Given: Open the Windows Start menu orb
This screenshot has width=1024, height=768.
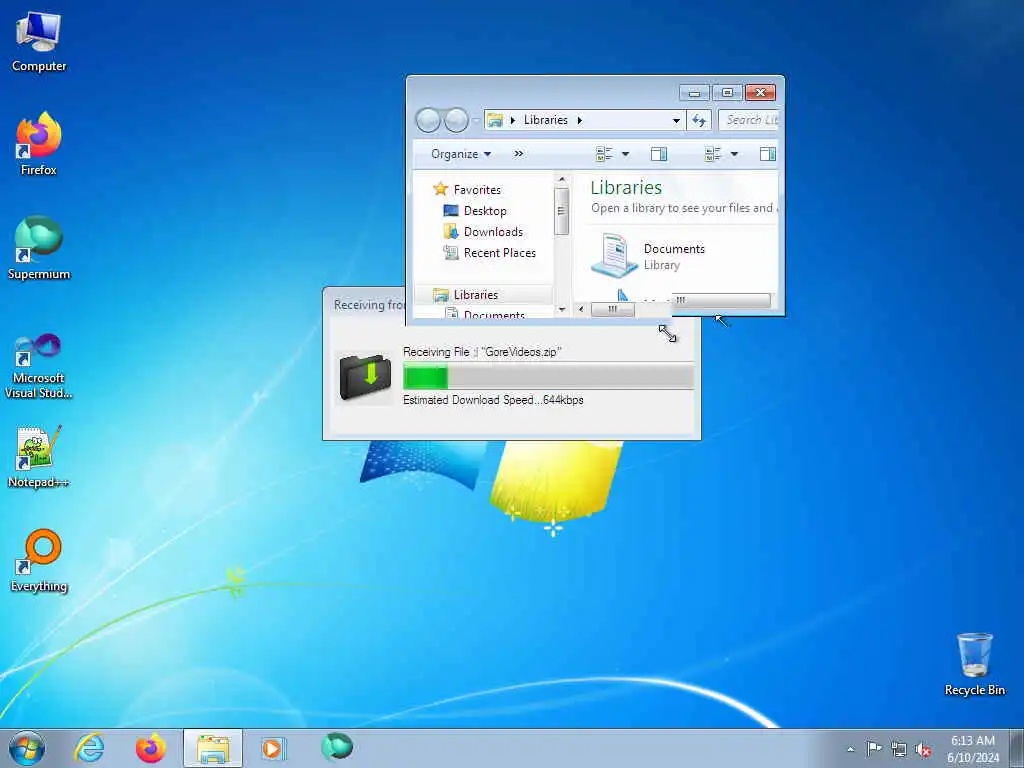Looking at the screenshot, I should point(27,748).
